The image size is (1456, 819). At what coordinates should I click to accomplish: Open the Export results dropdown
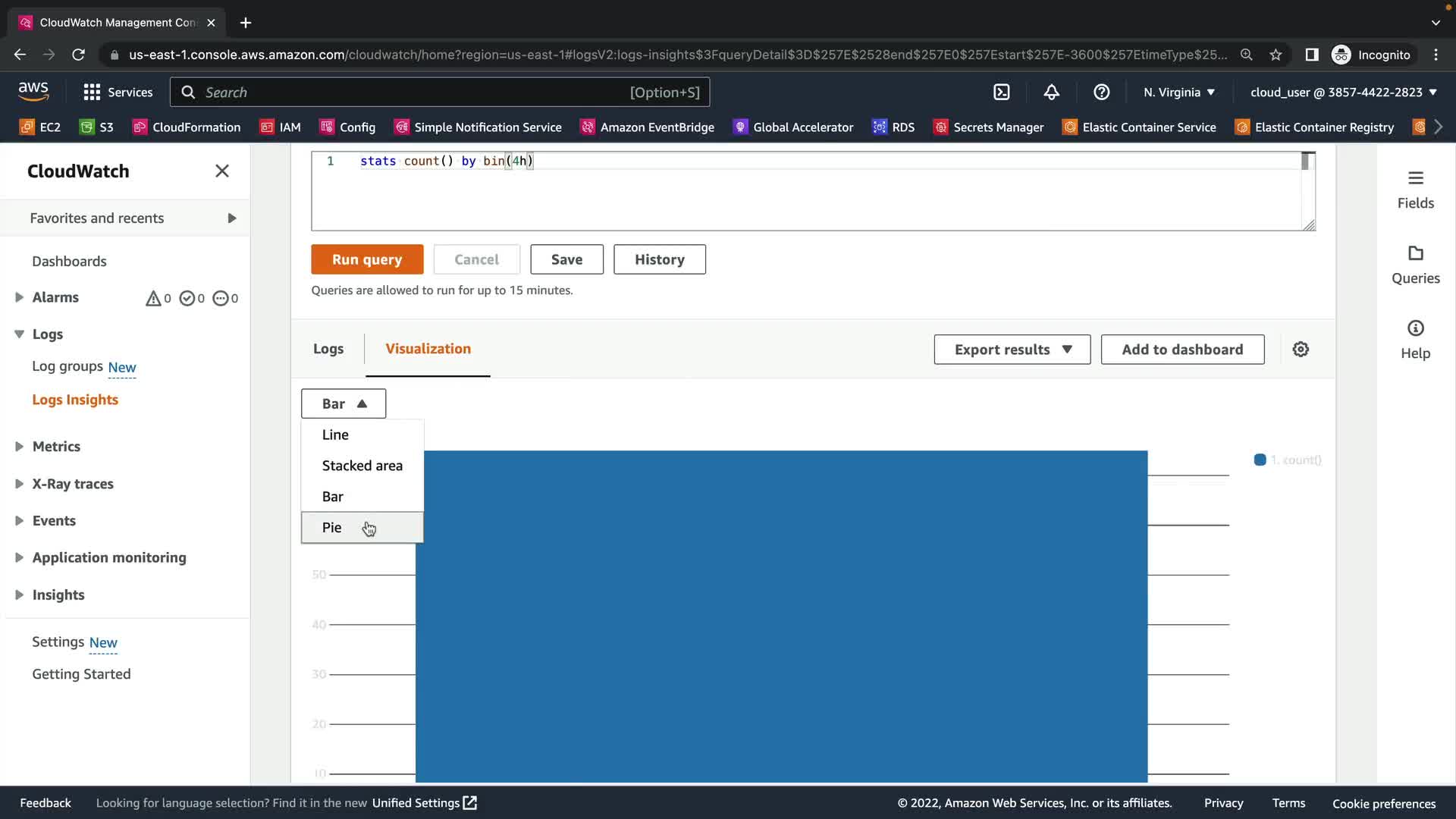pos(1012,350)
